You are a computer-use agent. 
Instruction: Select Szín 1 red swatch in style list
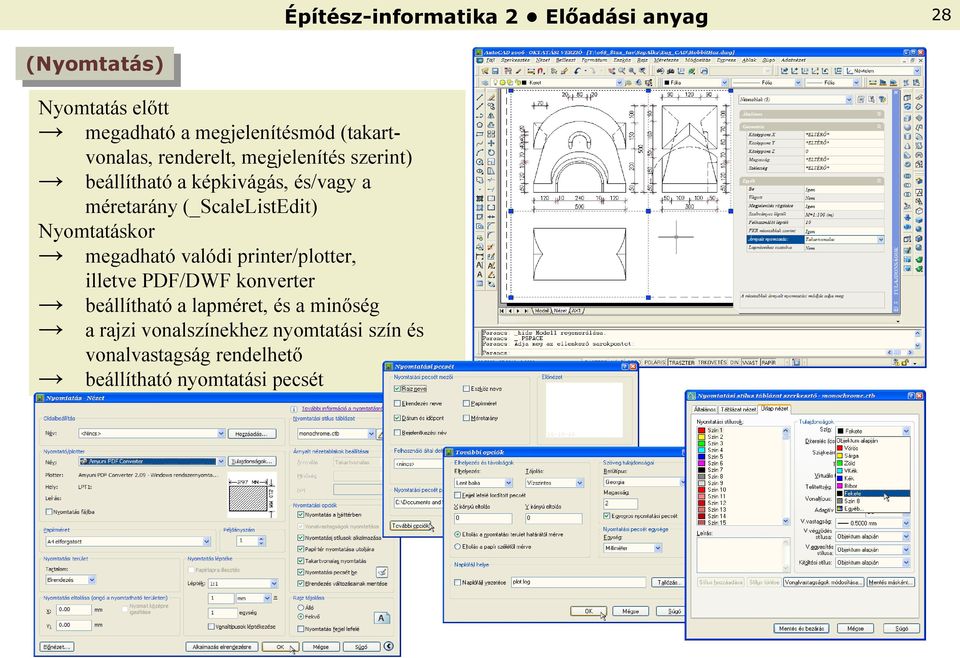[x=701, y=430]
